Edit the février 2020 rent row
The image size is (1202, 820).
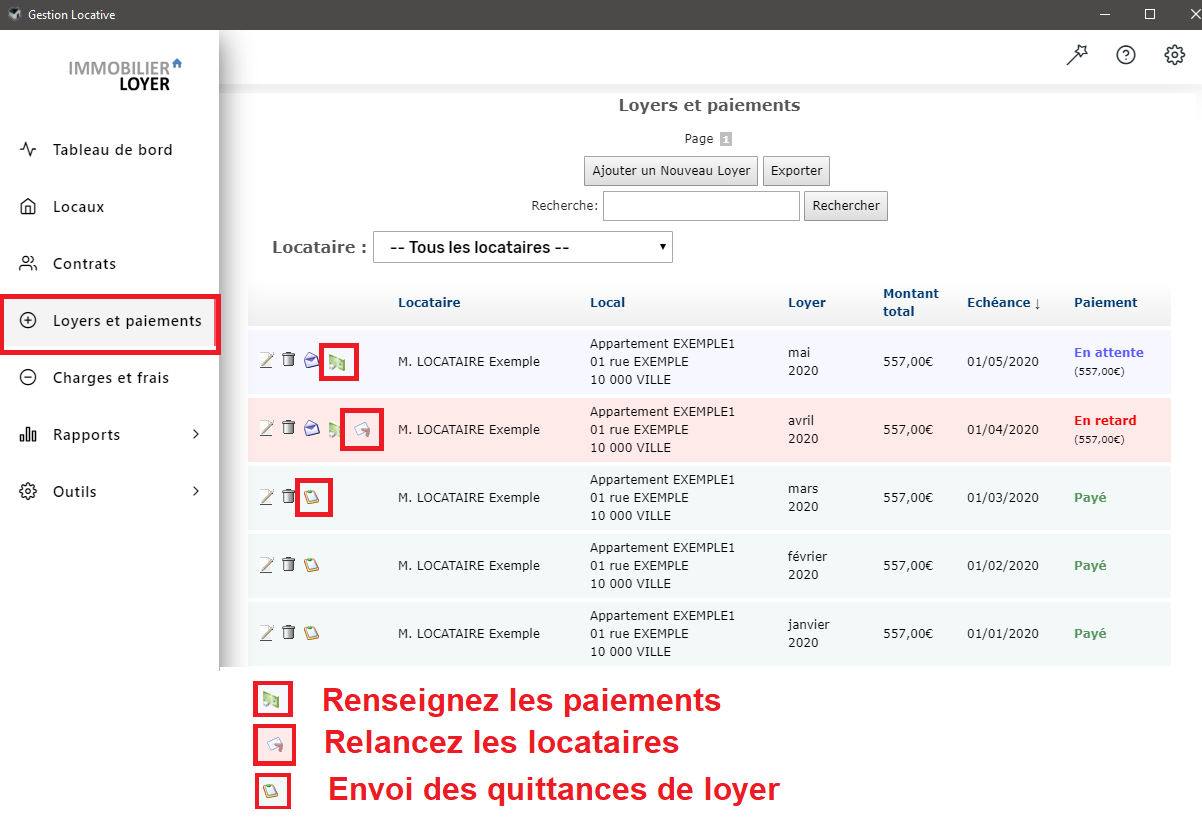point(266,564)
